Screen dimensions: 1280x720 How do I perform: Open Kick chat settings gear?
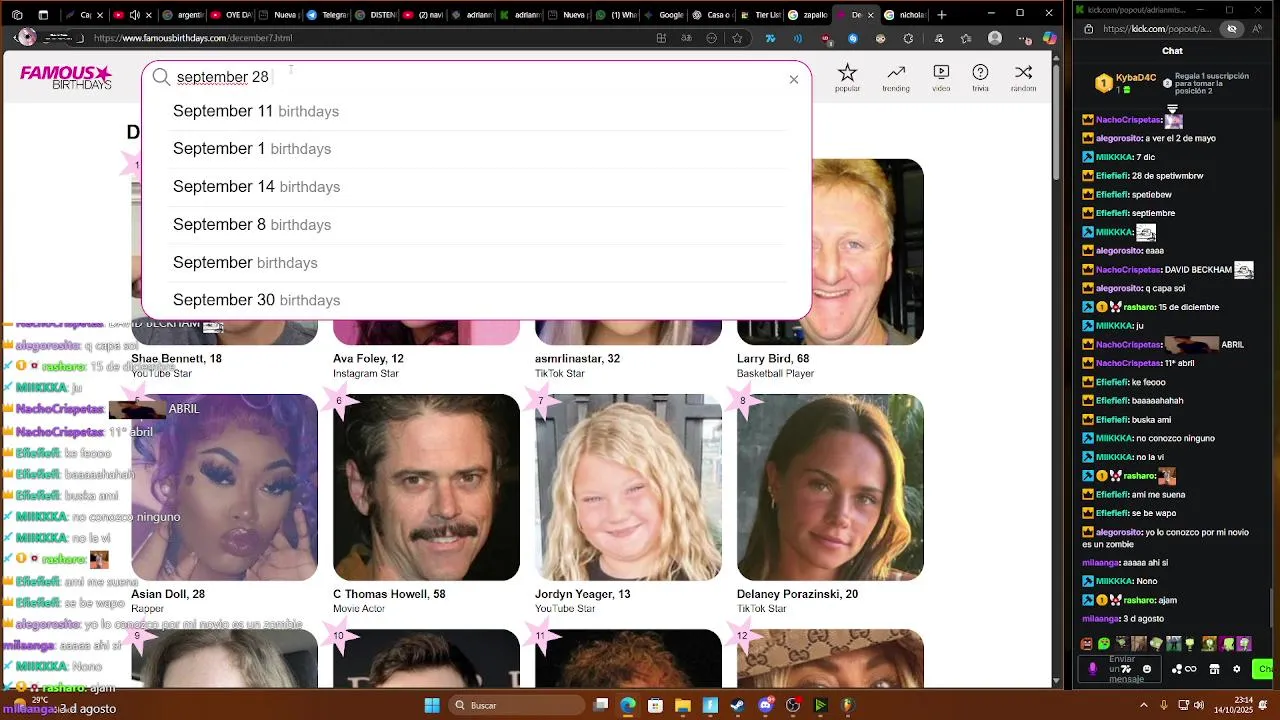coord(1237,669)
